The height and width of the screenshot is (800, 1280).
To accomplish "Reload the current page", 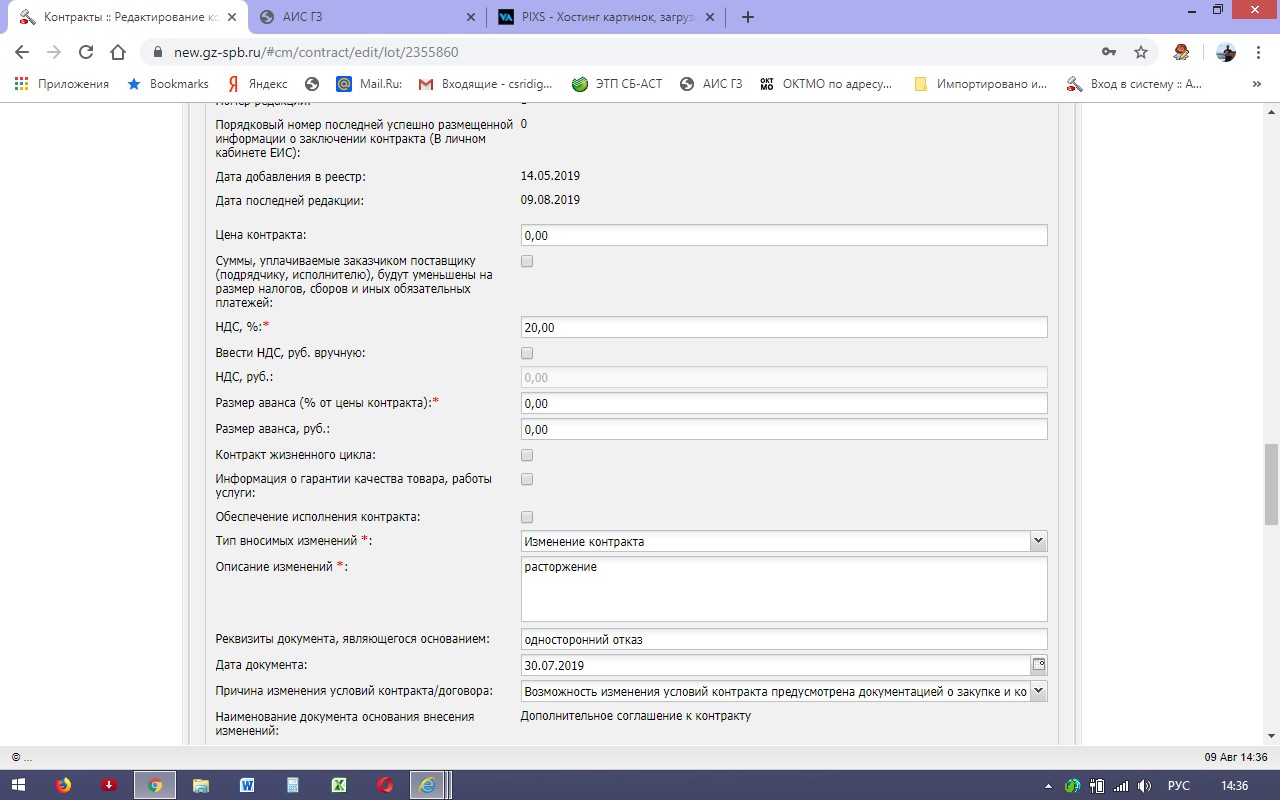I will coord(86,52).
